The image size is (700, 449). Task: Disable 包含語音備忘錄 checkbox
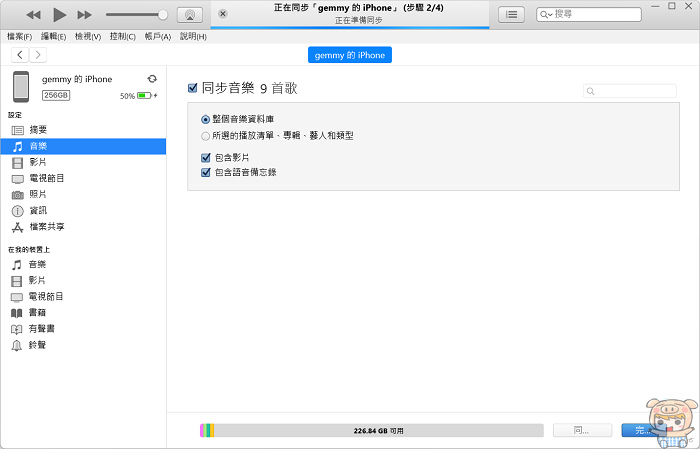pos(205,172)
